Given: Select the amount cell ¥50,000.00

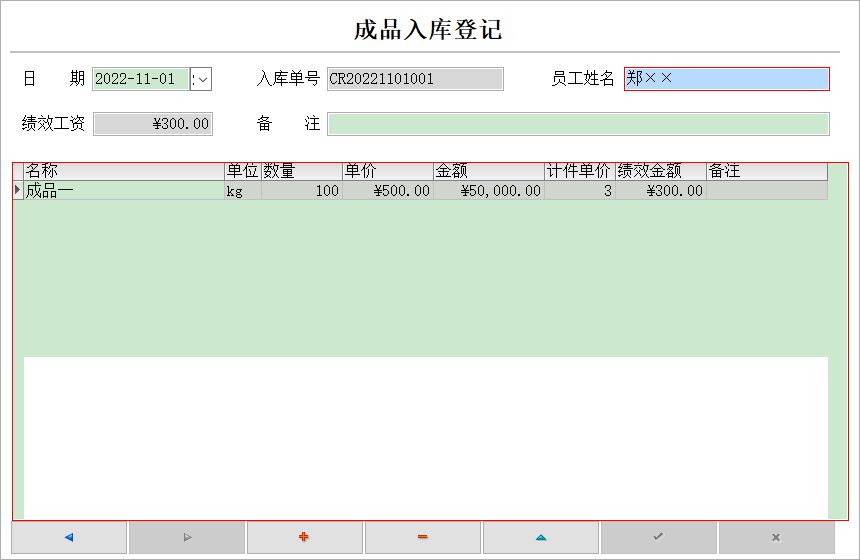Looking at the screenshot, I should (x=489, y=190).
